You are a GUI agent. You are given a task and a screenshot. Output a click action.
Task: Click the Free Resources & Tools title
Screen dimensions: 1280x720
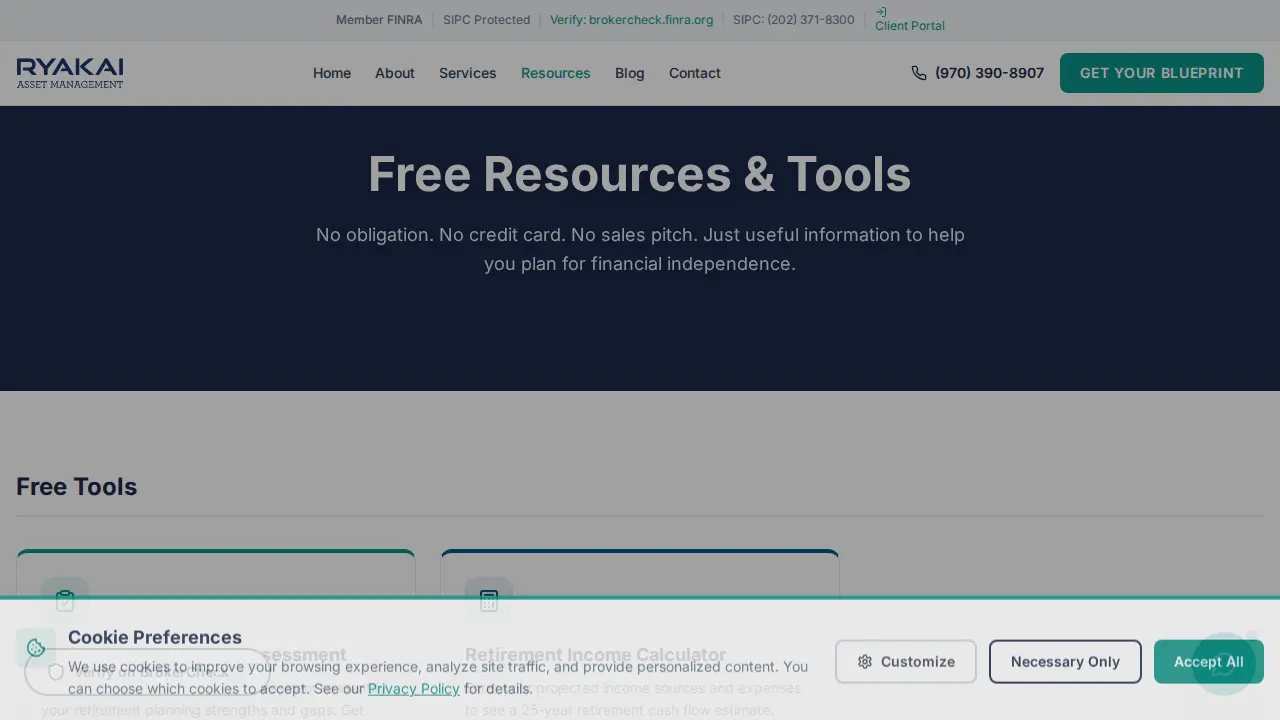pos(640,174)
